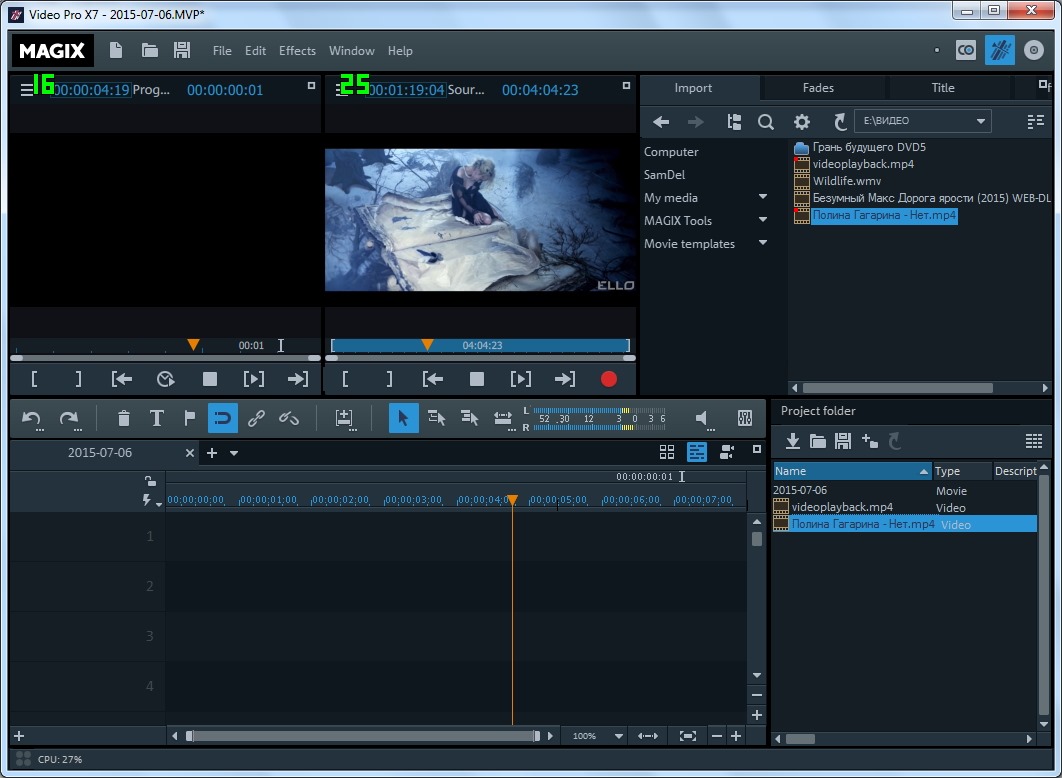Open the E:\ВИДЕО path dropdown

tap(980, 122)
